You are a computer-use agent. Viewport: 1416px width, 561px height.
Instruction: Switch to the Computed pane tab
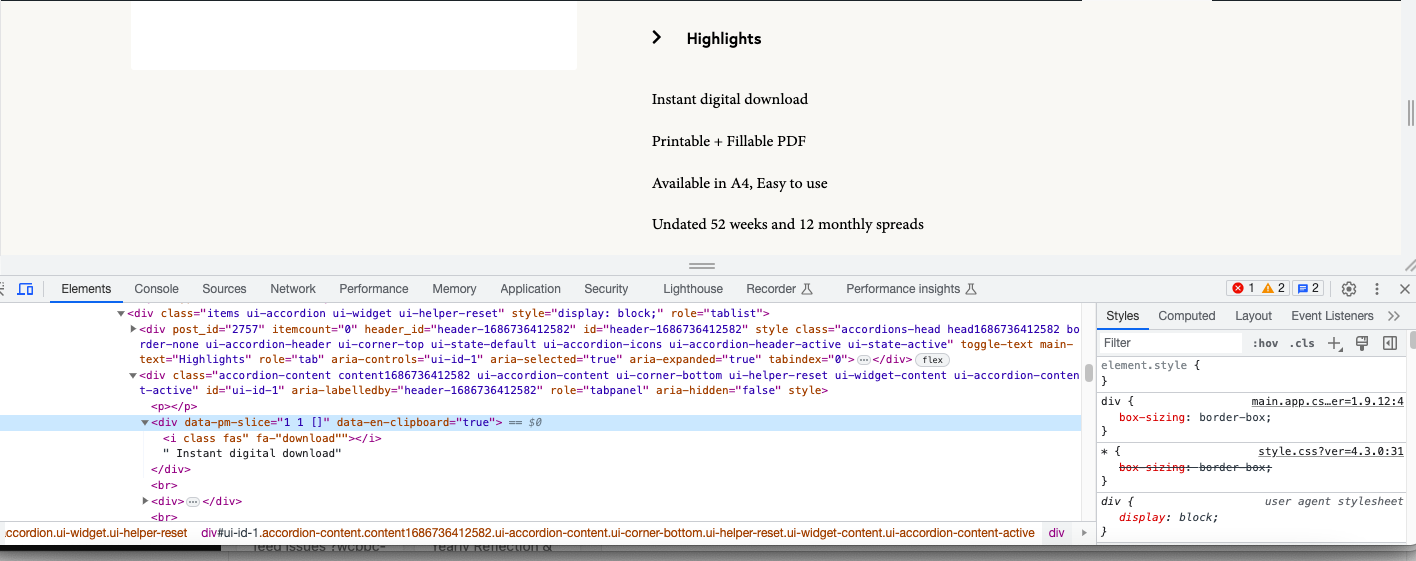pyautogui.click(x=1187, y=316)
